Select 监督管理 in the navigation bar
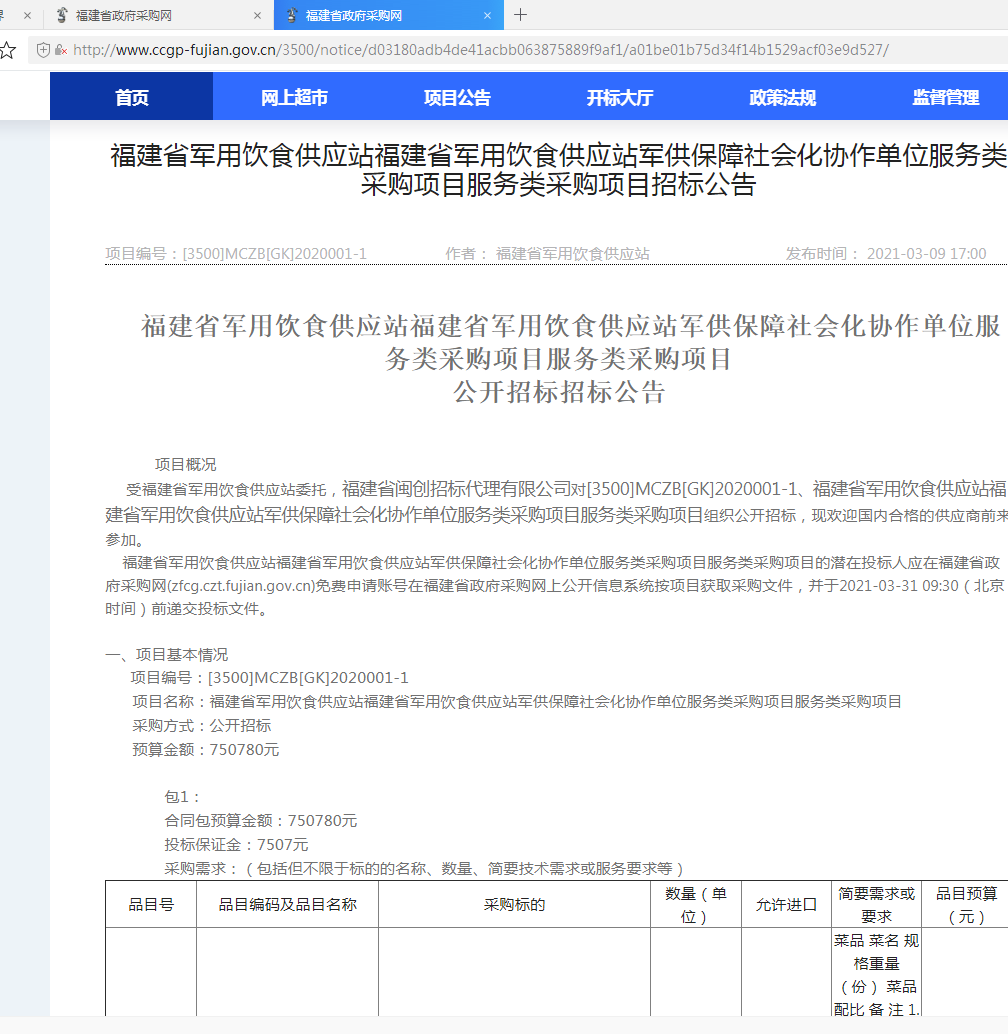The height and width of the screenshot is (1034, 1008). click(945, 98)
